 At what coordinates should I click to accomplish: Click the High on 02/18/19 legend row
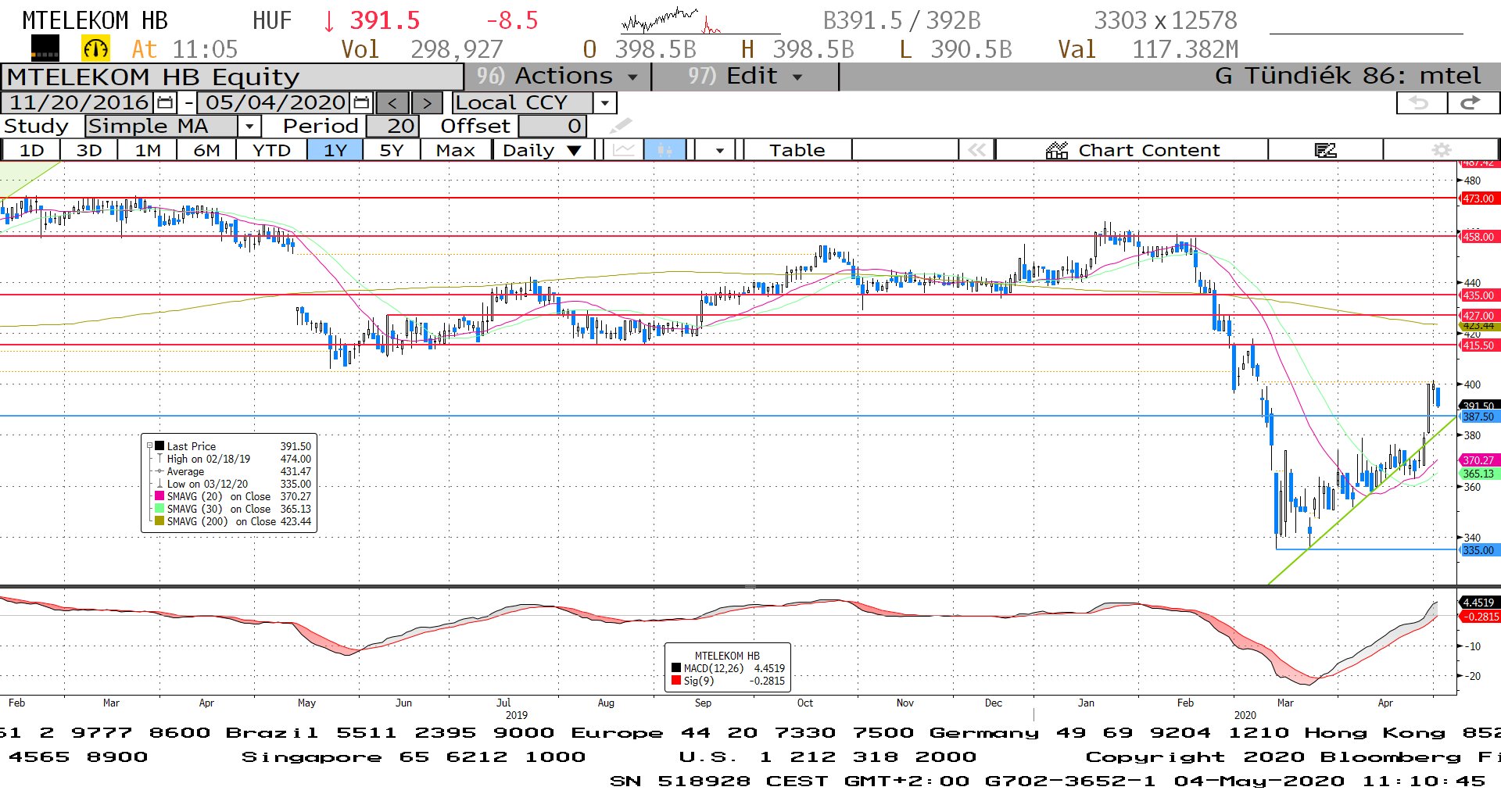pos(234,459)
